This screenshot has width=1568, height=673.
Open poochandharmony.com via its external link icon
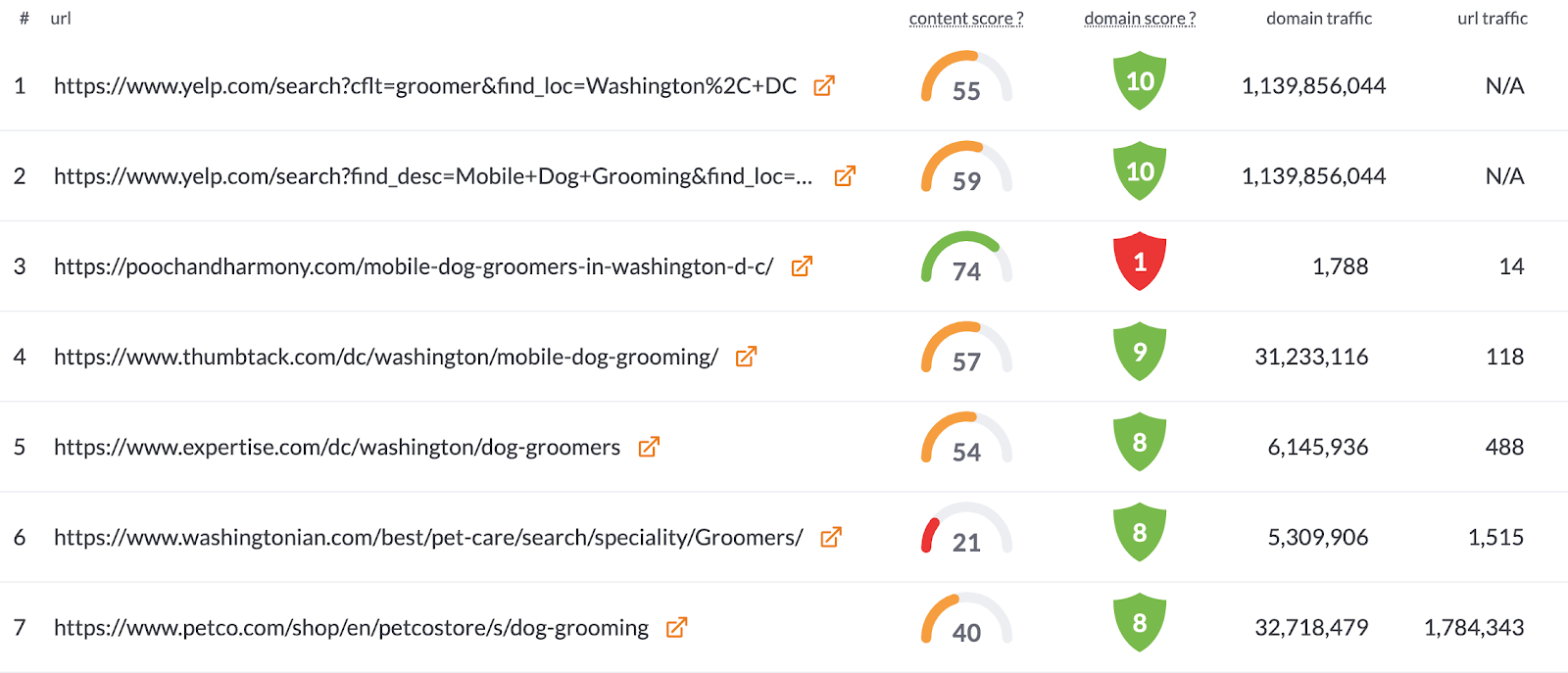[802, 265]
